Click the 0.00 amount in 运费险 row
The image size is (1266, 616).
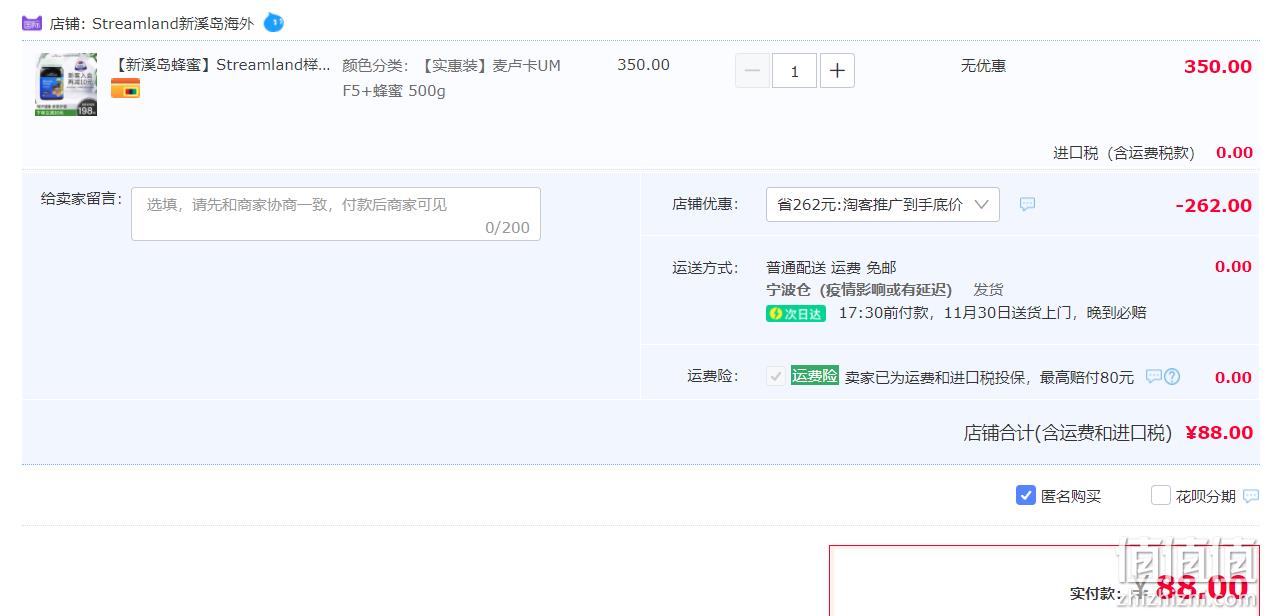point(1233,378)
